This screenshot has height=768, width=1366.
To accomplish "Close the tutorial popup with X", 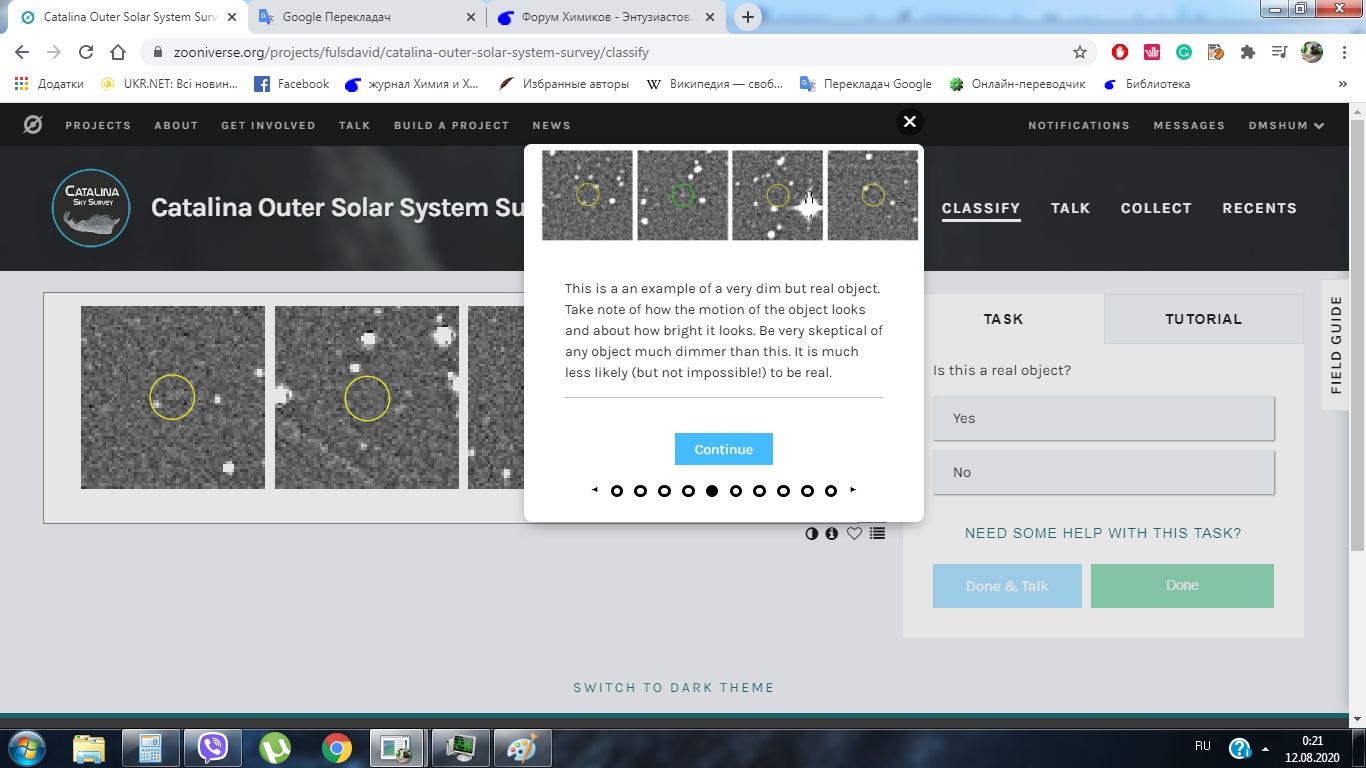I will pyautogui.click(x=909, y=122).
